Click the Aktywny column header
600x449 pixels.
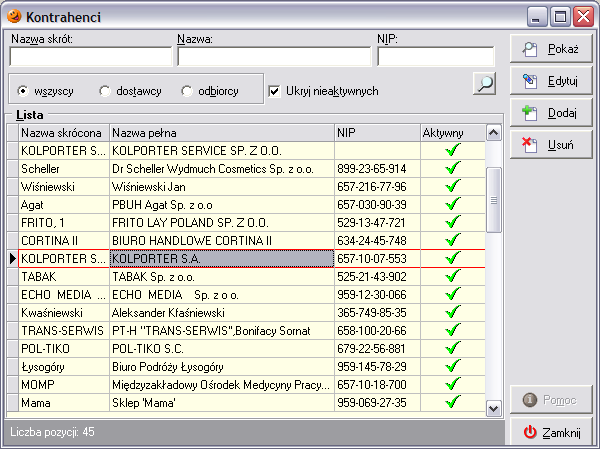point(453,133)
